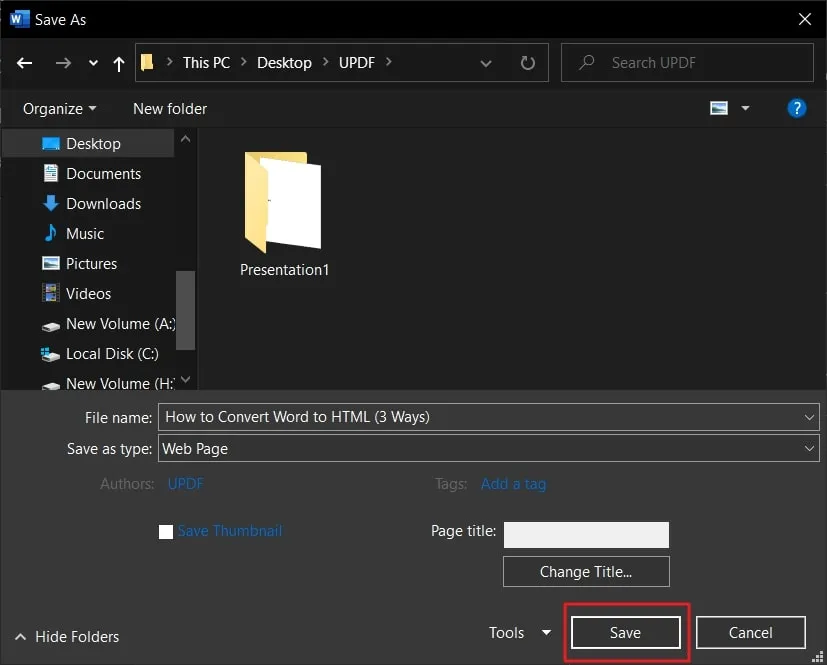
Task: Open the File name dropdown arrow
Action: click(809, 417)
